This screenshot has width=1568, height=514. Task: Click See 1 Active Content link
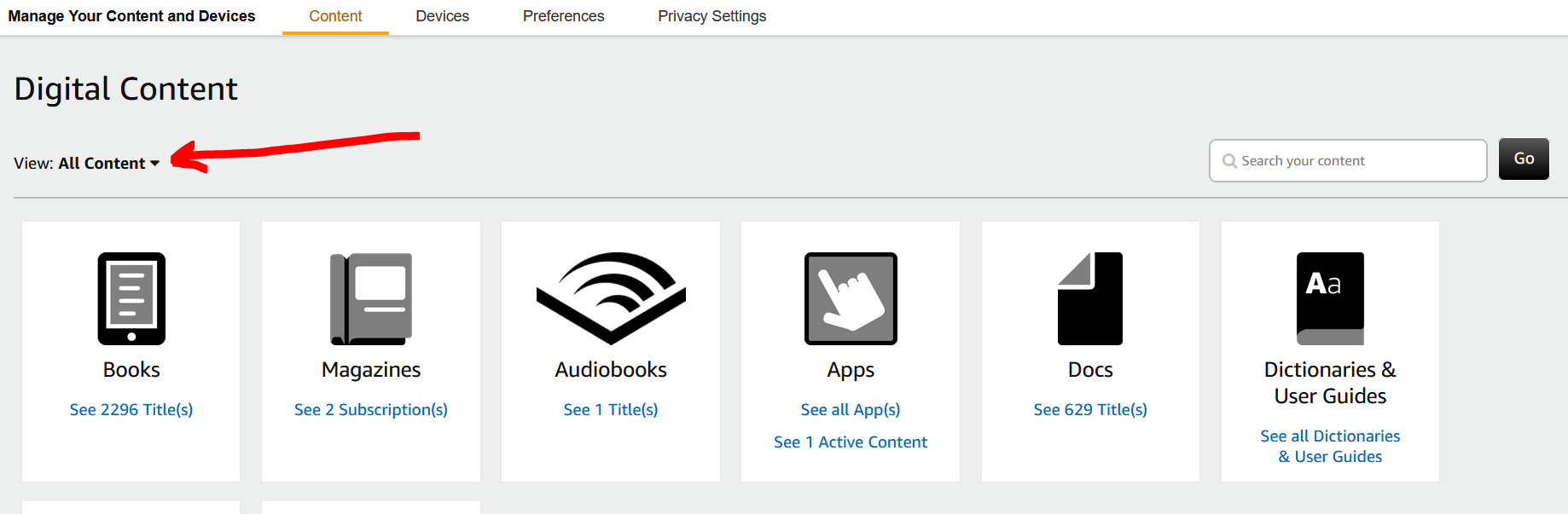851,442
